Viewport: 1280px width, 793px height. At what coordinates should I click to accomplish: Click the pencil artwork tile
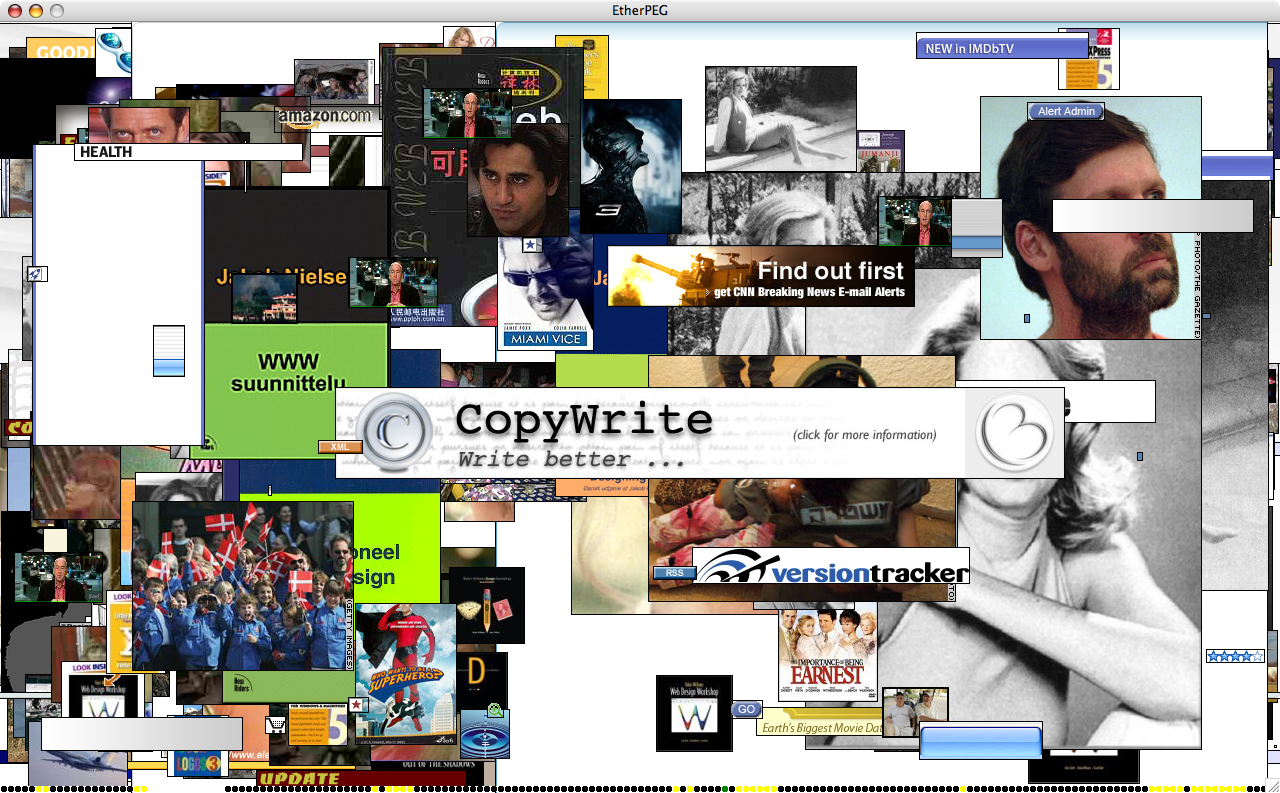point(487,605)
